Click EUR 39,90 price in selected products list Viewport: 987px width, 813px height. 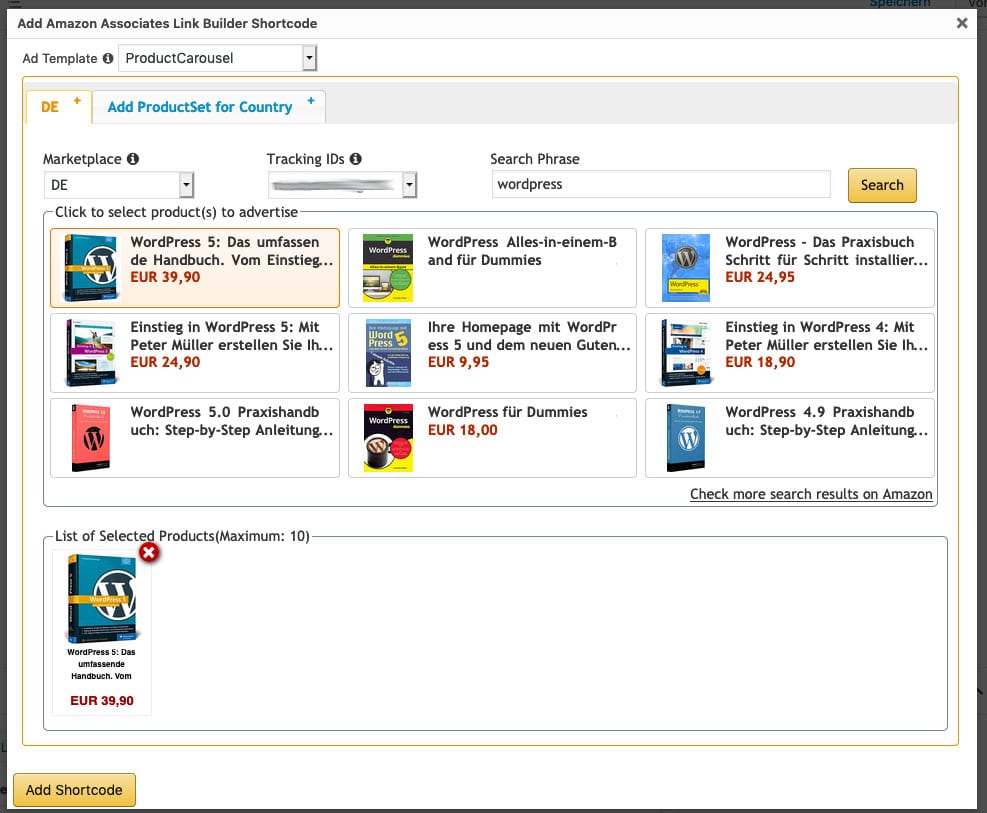coord(102,700)
